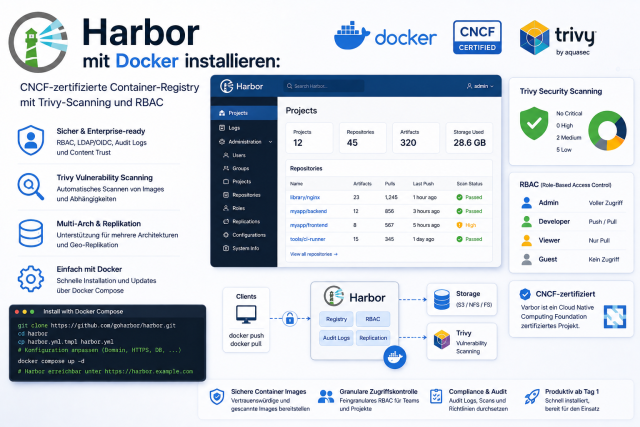Screen dimensions: 640x427
Task: Click the padlock icon between Clients and Harbor
Action: (x=289, y=318)
